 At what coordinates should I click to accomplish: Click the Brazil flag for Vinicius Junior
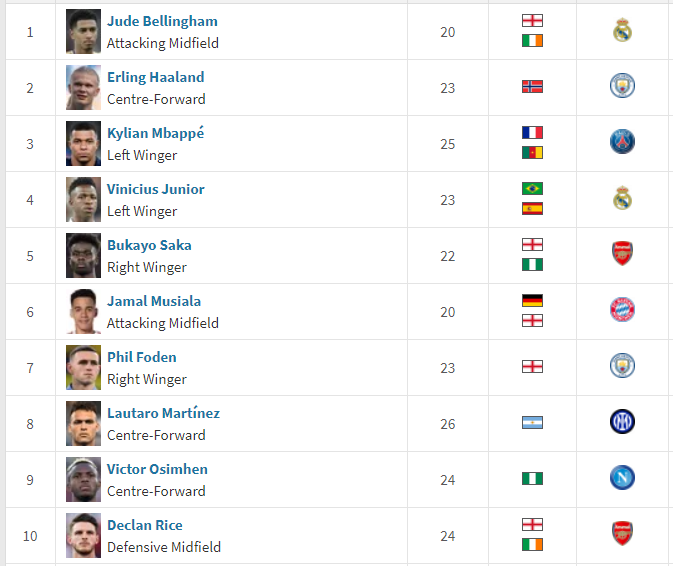point(532,188)
